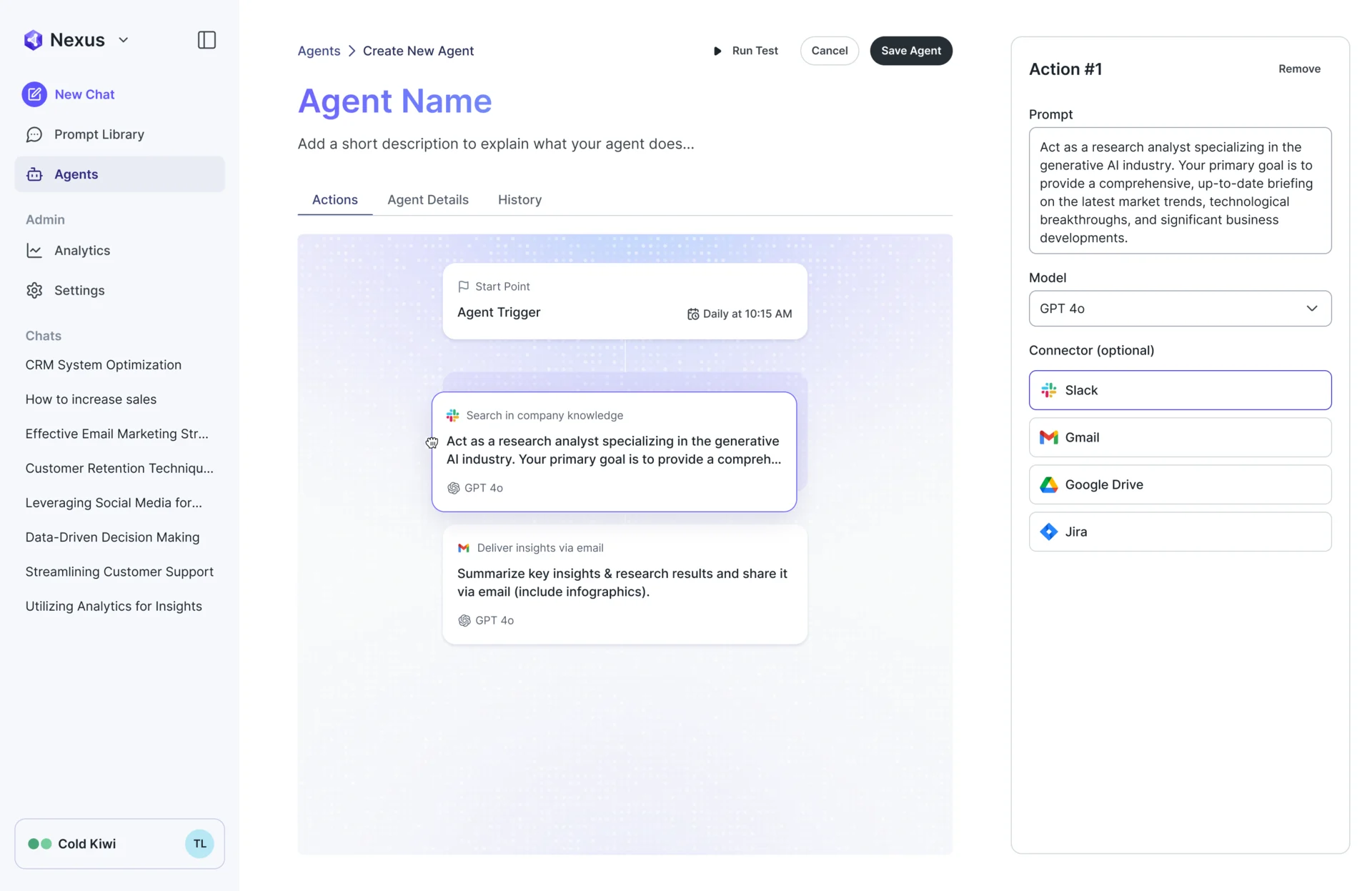Image resolution: width=1372 pixels, height=891 pixels.
Task: Open the Streamlining Customer Support chat
Action: [x=119, y=572]
